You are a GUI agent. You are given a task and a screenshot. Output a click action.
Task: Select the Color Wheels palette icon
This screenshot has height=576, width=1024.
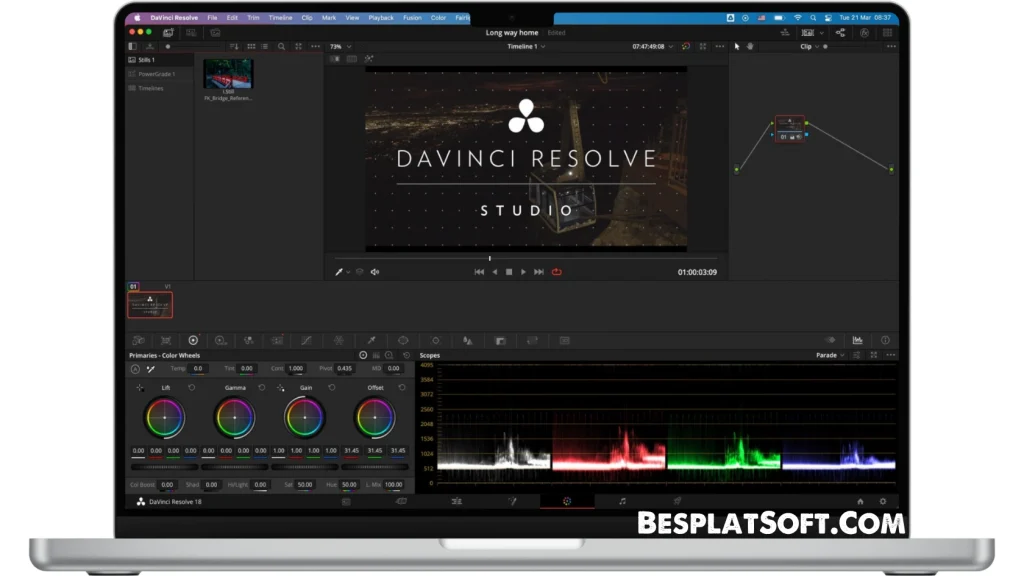194,340
